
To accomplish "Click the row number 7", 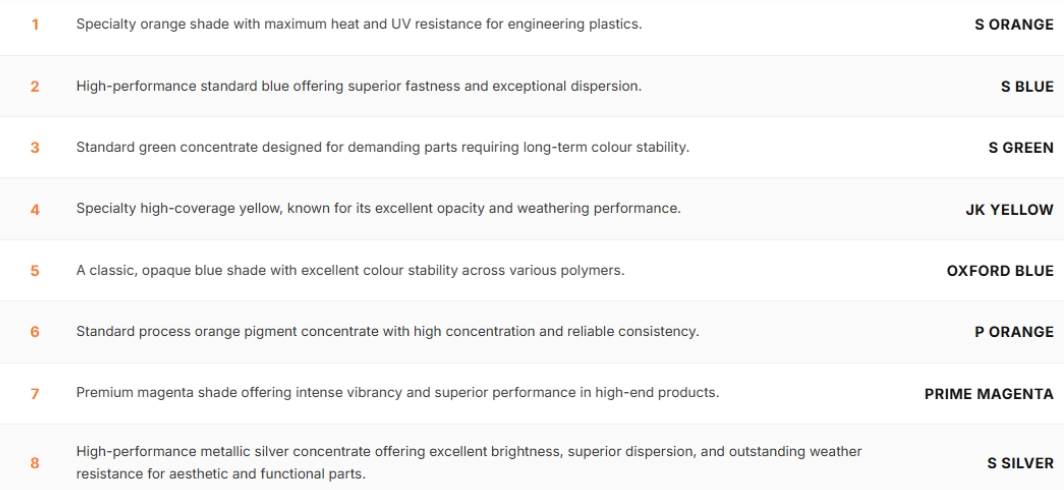I will (34, 393).
